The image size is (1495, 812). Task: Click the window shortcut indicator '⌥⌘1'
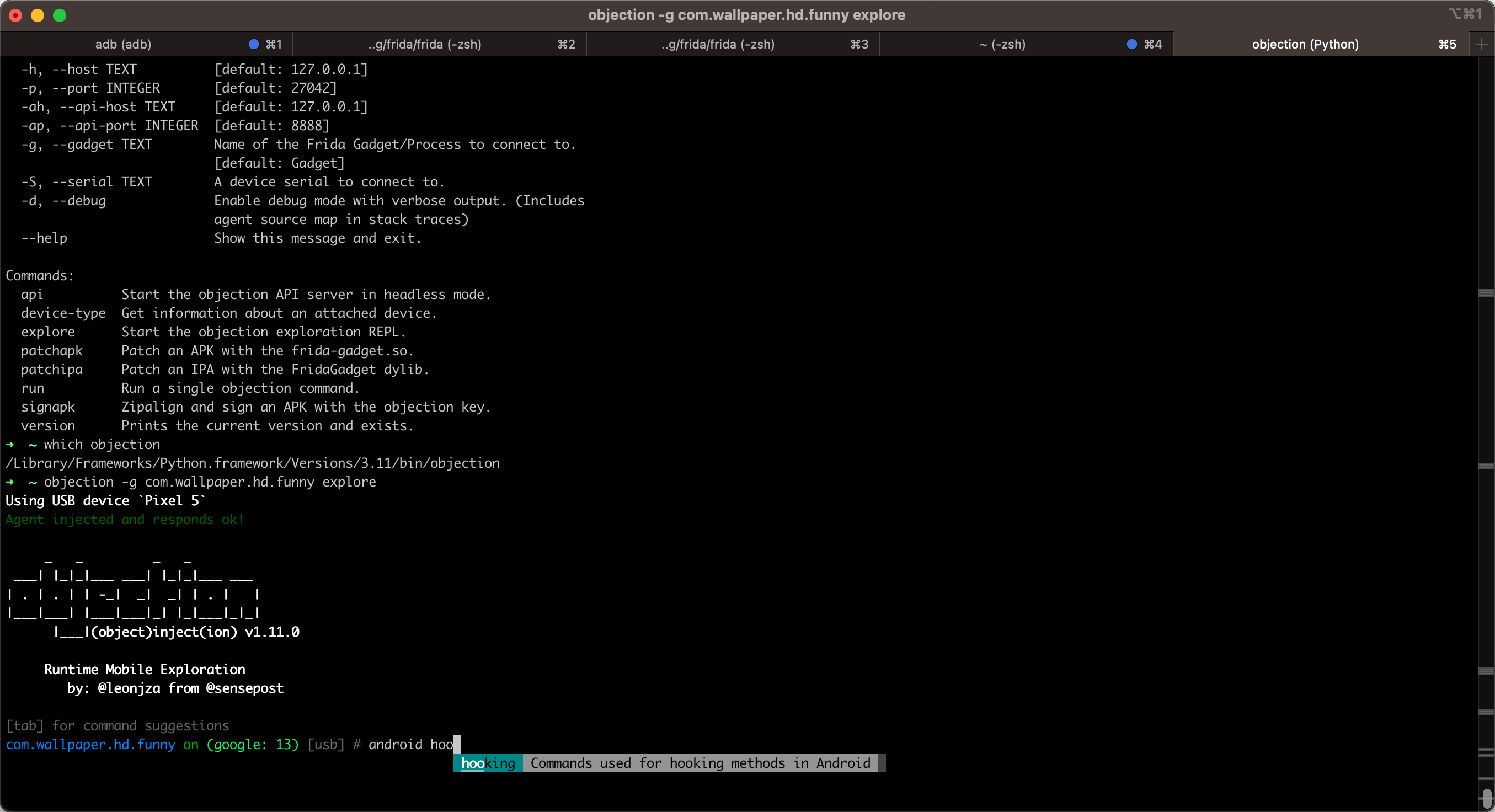click(1465, 14)
